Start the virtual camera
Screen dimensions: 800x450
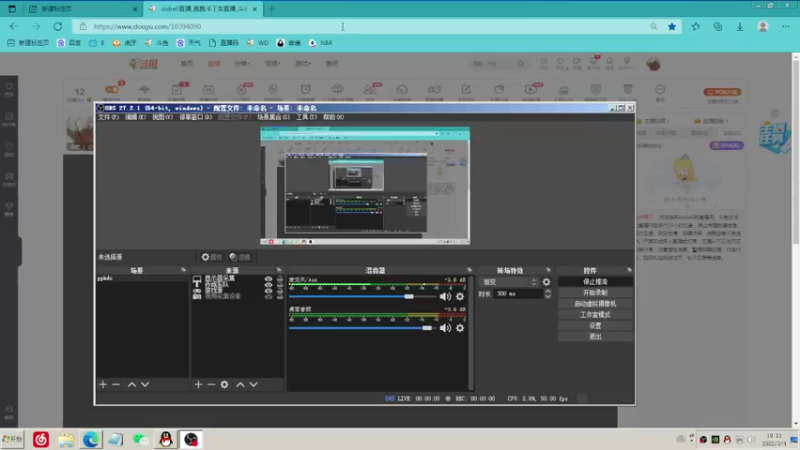595,304
